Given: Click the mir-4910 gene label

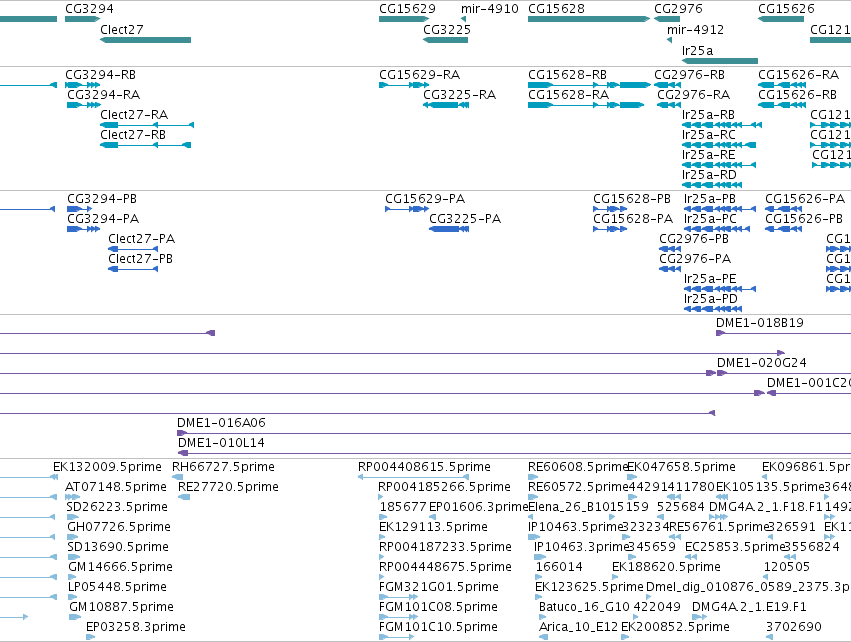Looking at the screenshot, I should coord(490,9).
